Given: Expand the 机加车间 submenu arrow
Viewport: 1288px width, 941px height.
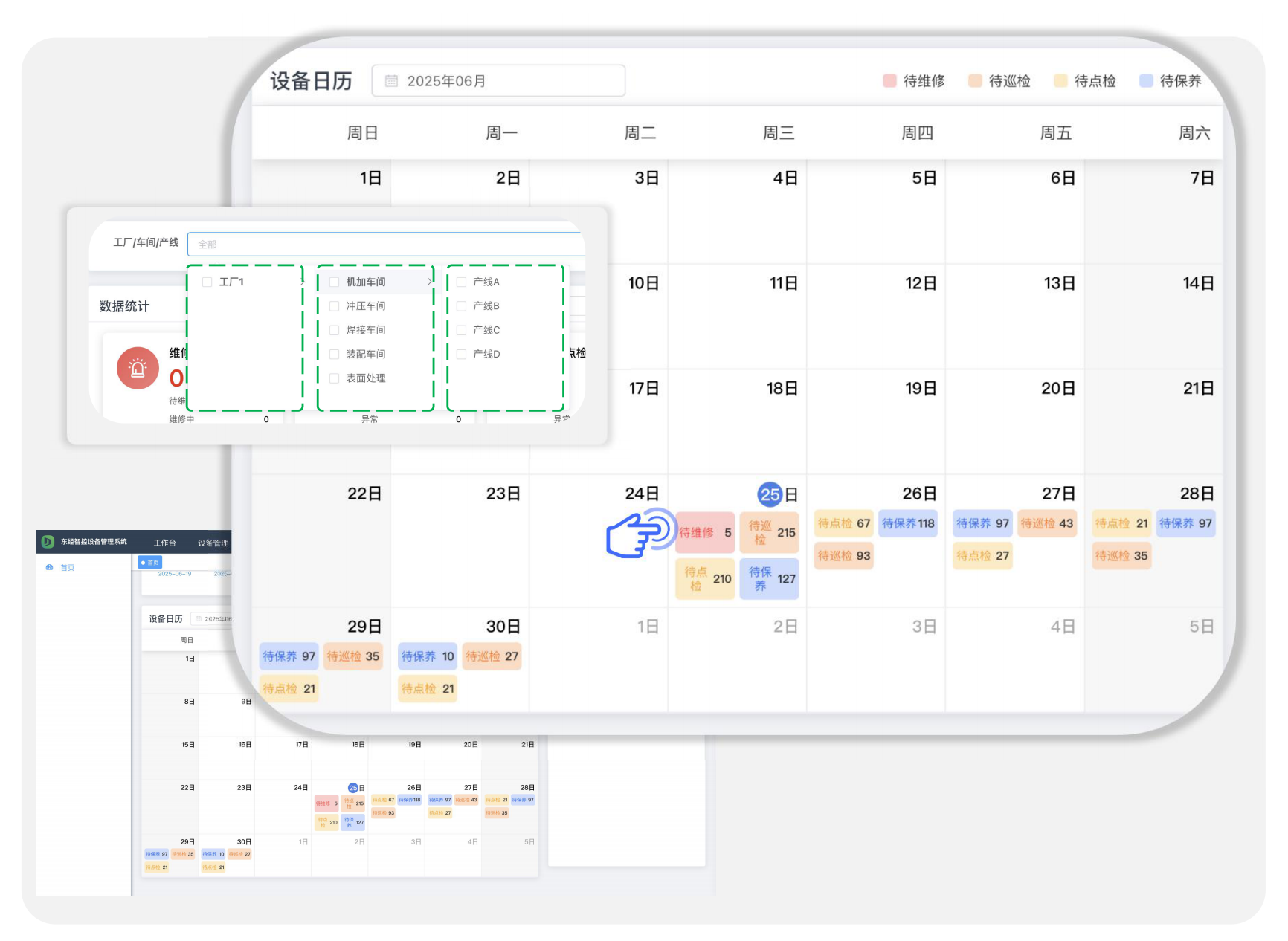Looking at the screenshot, I should point(429,282).
